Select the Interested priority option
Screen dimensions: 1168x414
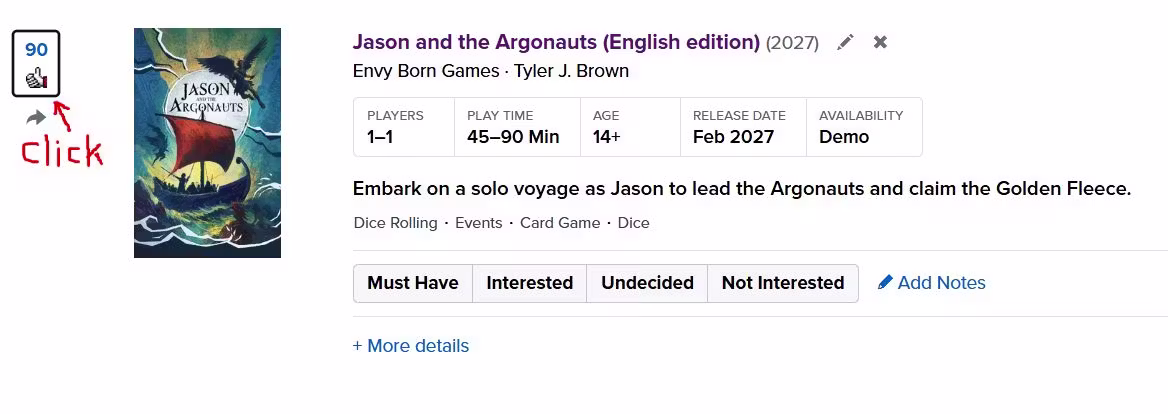click(x=530, y=284)
